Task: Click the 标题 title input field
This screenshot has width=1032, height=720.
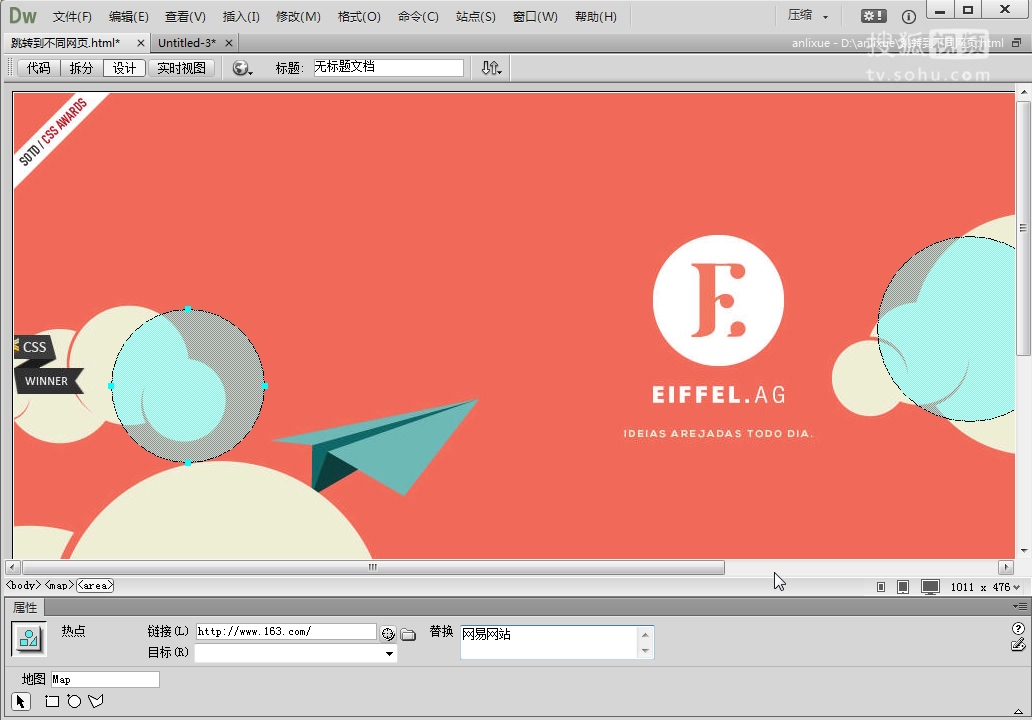Action: (388, 67)
